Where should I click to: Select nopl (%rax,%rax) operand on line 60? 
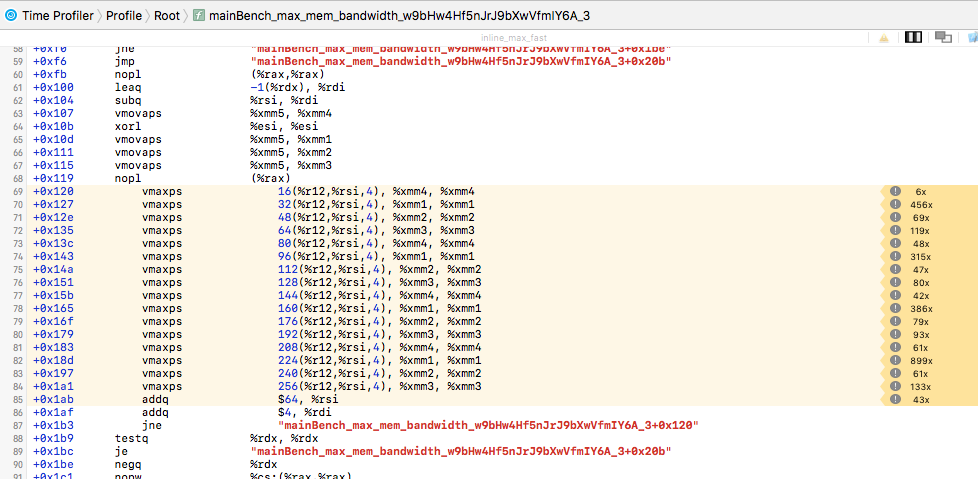tap(288, 75)
